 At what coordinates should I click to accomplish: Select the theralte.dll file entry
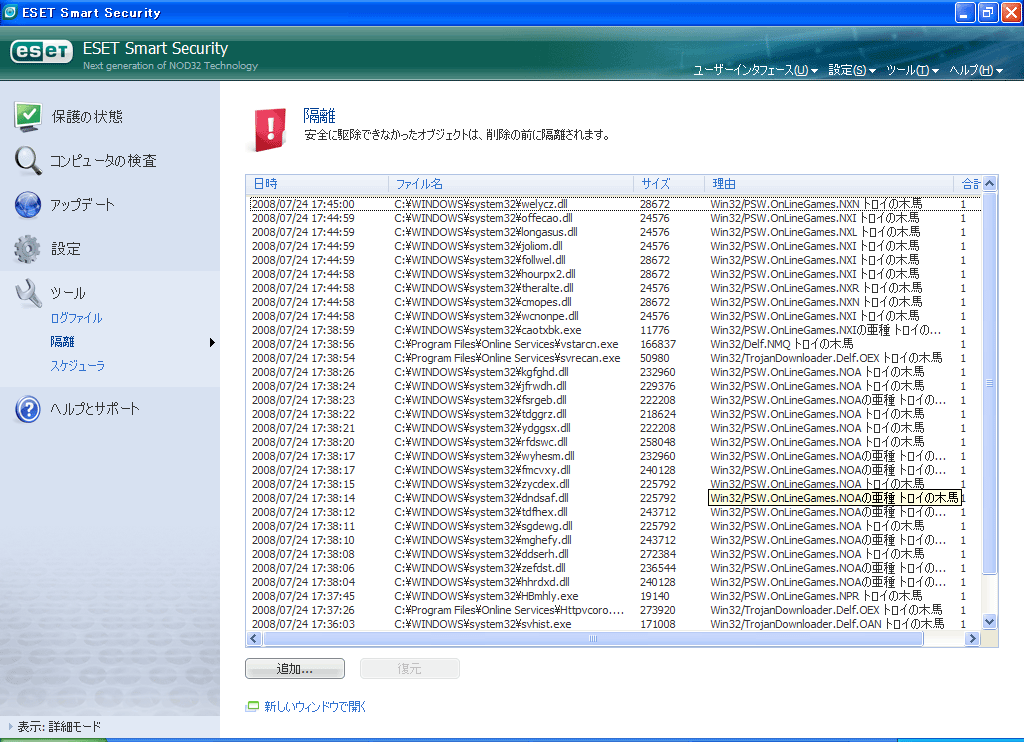(x=484, y=288)
